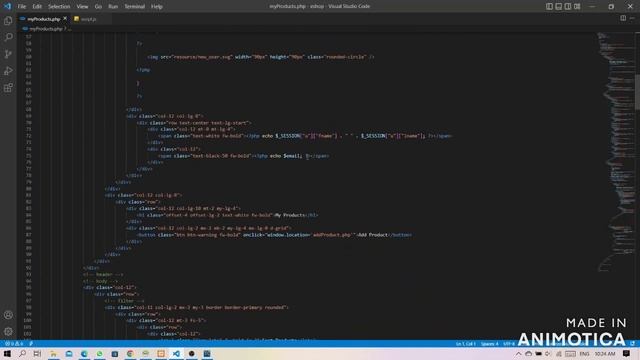Click the $_SESSION fname echo line
Image resolution: width=640 pixels, height=360 pixels.
[x=305, y=136]
